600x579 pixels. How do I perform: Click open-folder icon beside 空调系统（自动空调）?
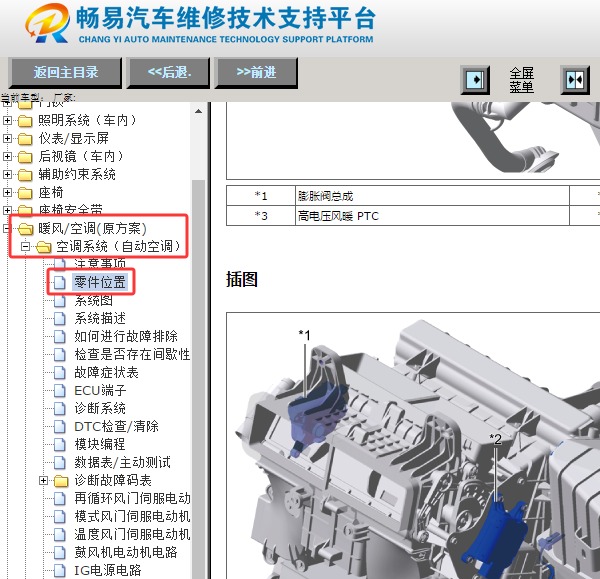tap(44, 247)
